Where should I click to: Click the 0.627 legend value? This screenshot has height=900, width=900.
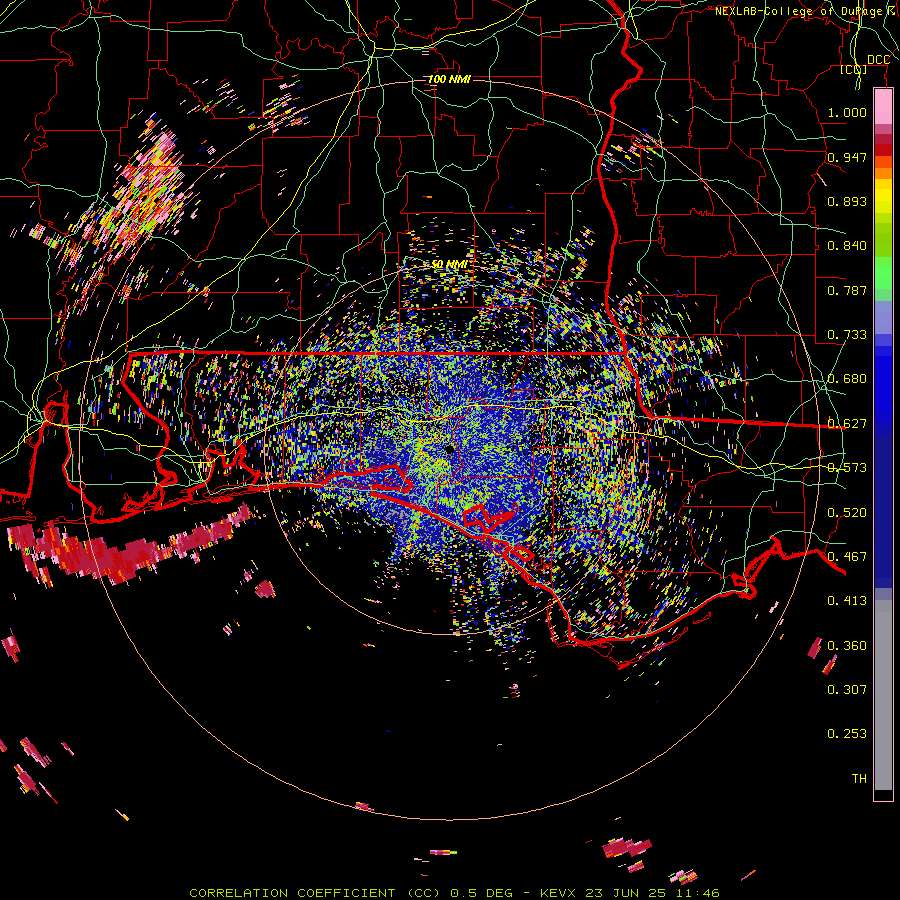[847, 424]
